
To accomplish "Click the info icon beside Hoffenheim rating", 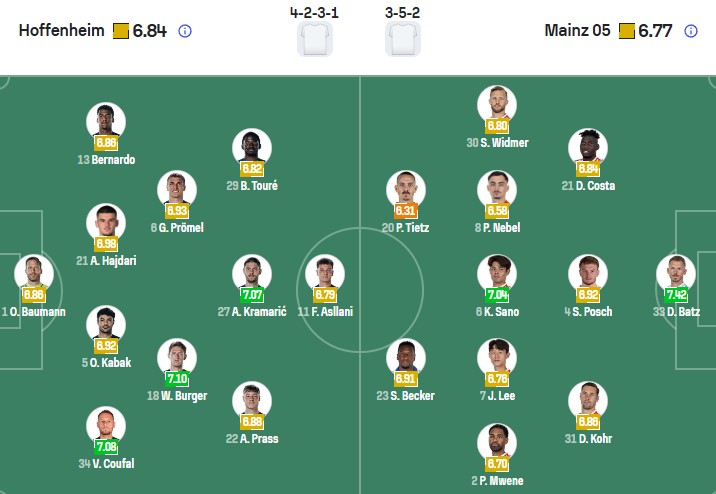I will pyautogui.click(x=185, y=31).
